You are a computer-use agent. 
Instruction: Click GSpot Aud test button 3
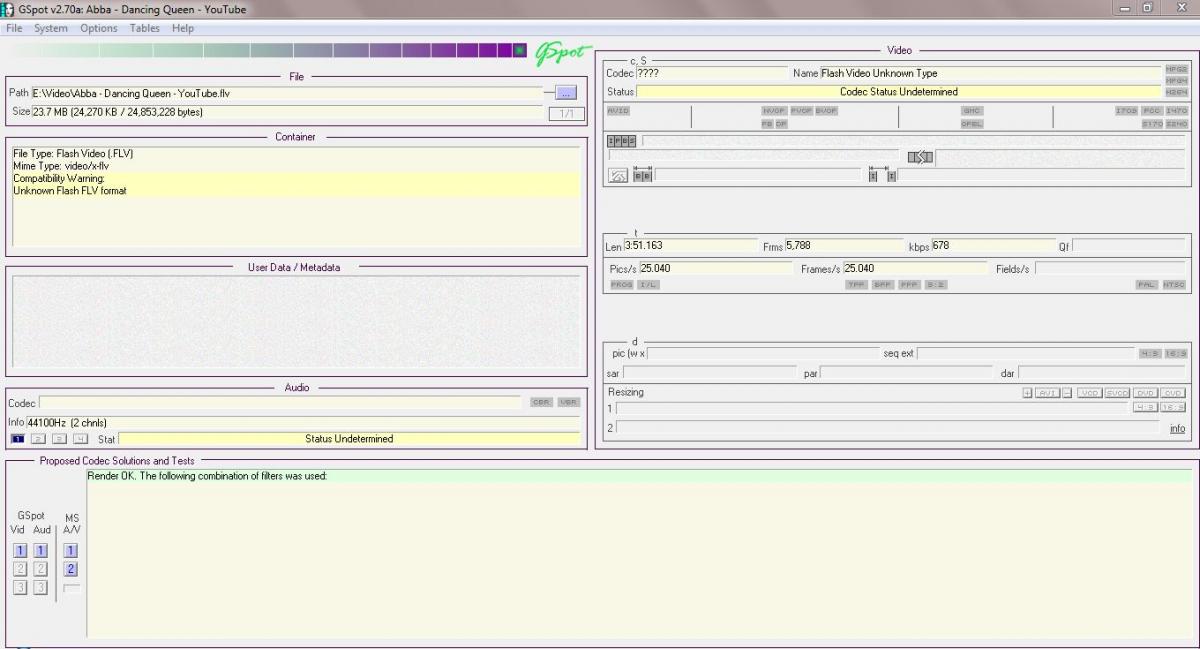[40, 587]
